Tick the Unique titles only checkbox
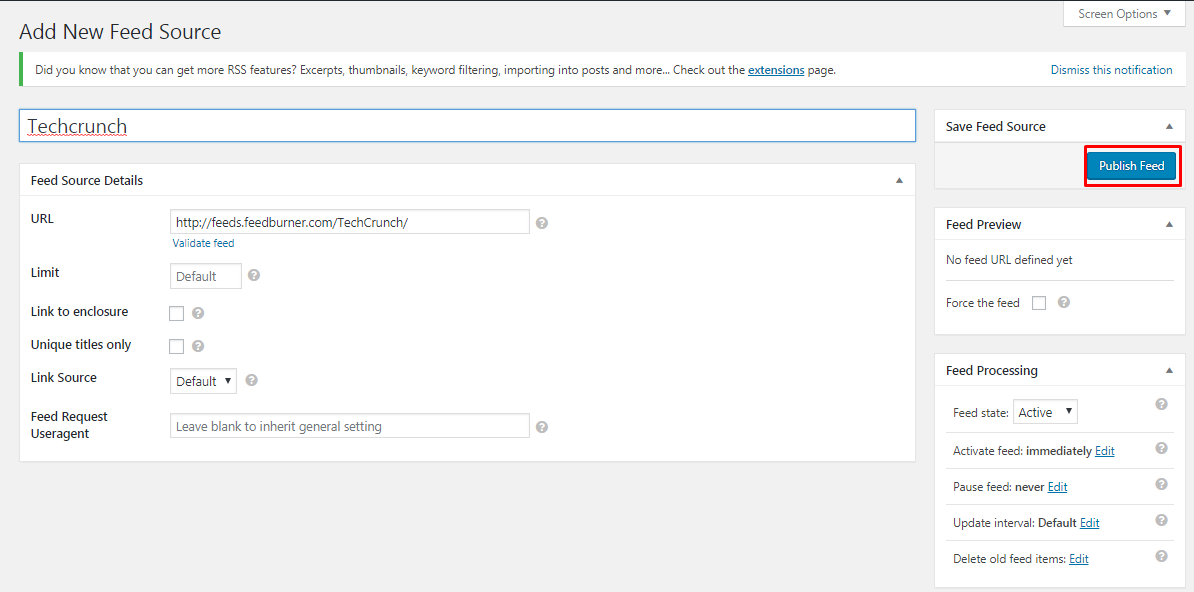This screenshot has width=1194, height=592. click(x=177, y=346)
